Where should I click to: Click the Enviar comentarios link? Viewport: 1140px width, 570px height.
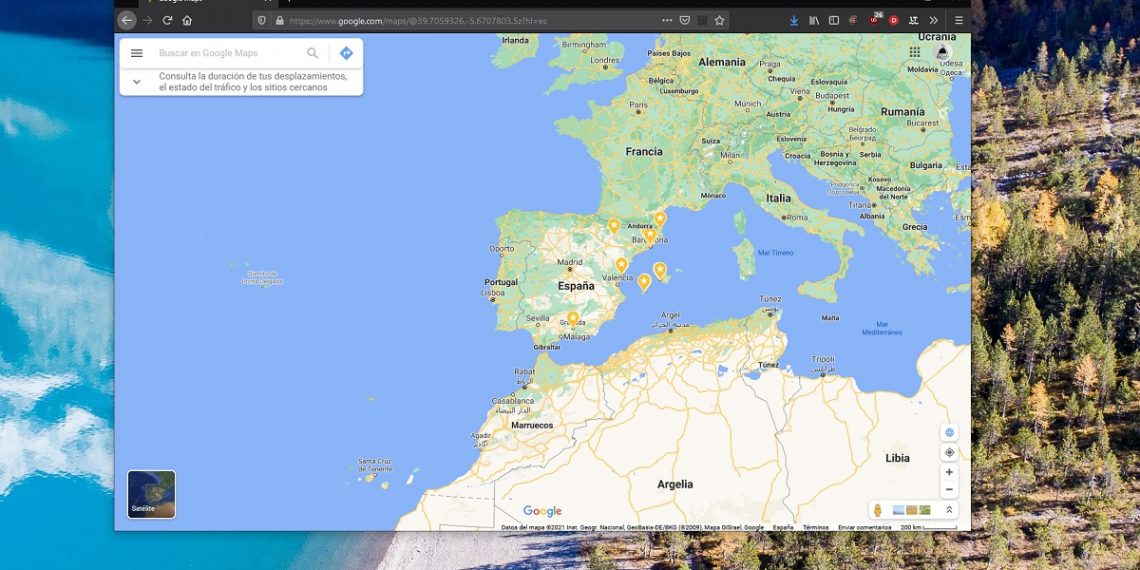point(864,527)
